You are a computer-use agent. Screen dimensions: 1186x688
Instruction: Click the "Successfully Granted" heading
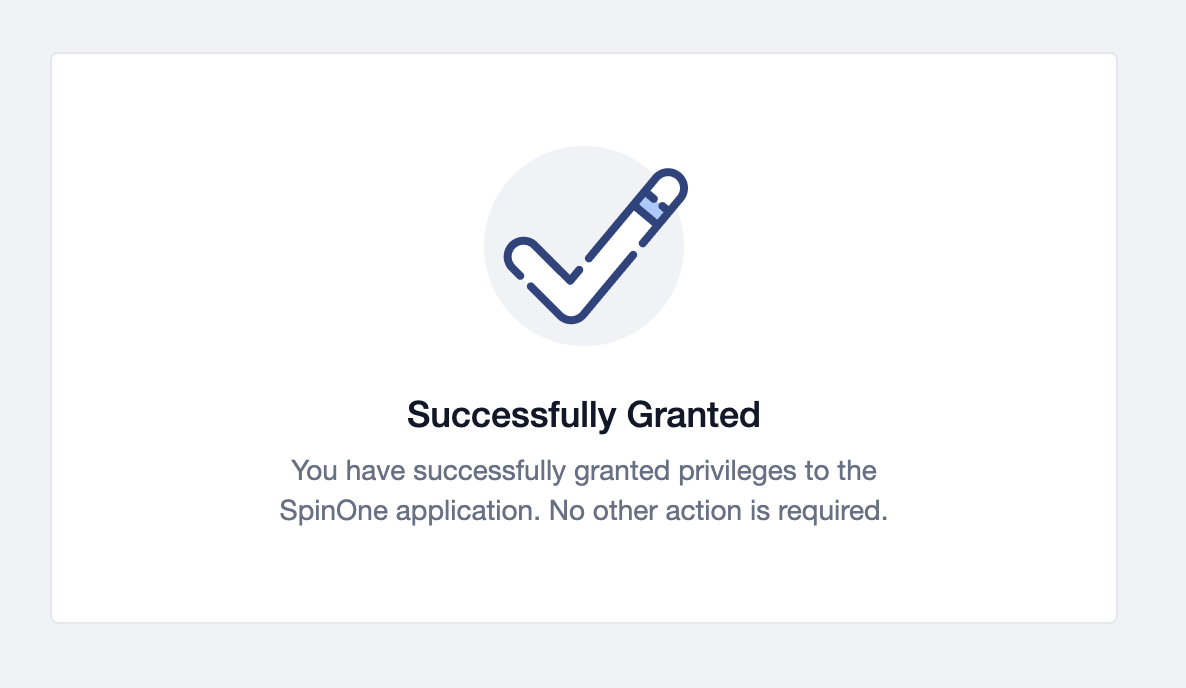click(584, 415)
